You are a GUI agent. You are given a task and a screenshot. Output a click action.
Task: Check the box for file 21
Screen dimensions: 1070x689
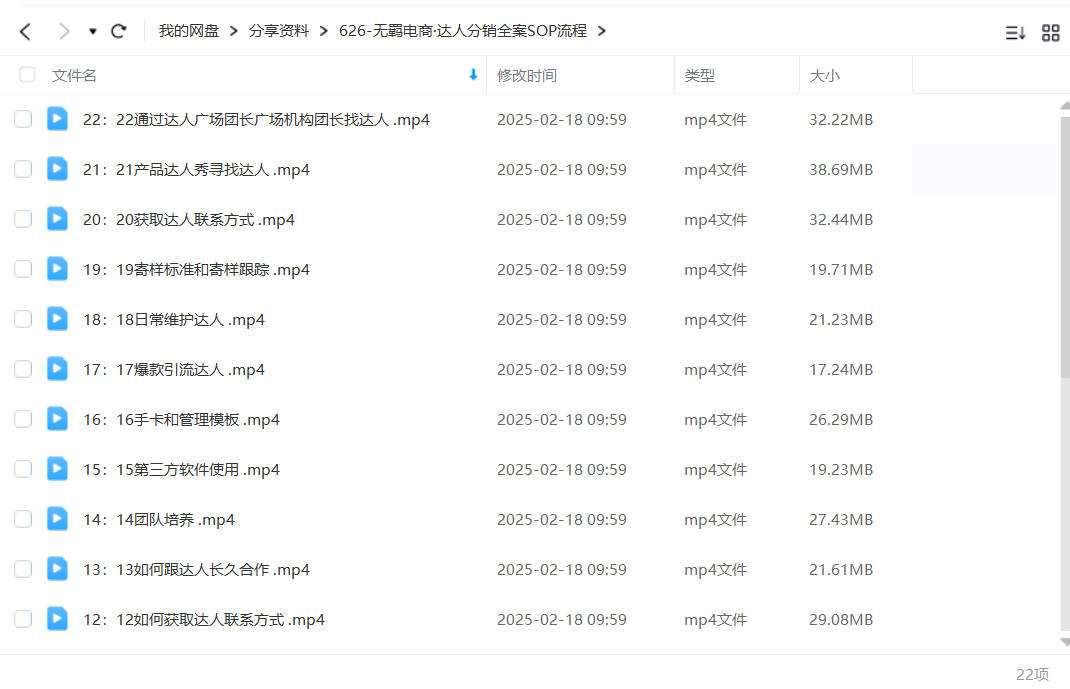pyautogui.click(x=23, y=169)
